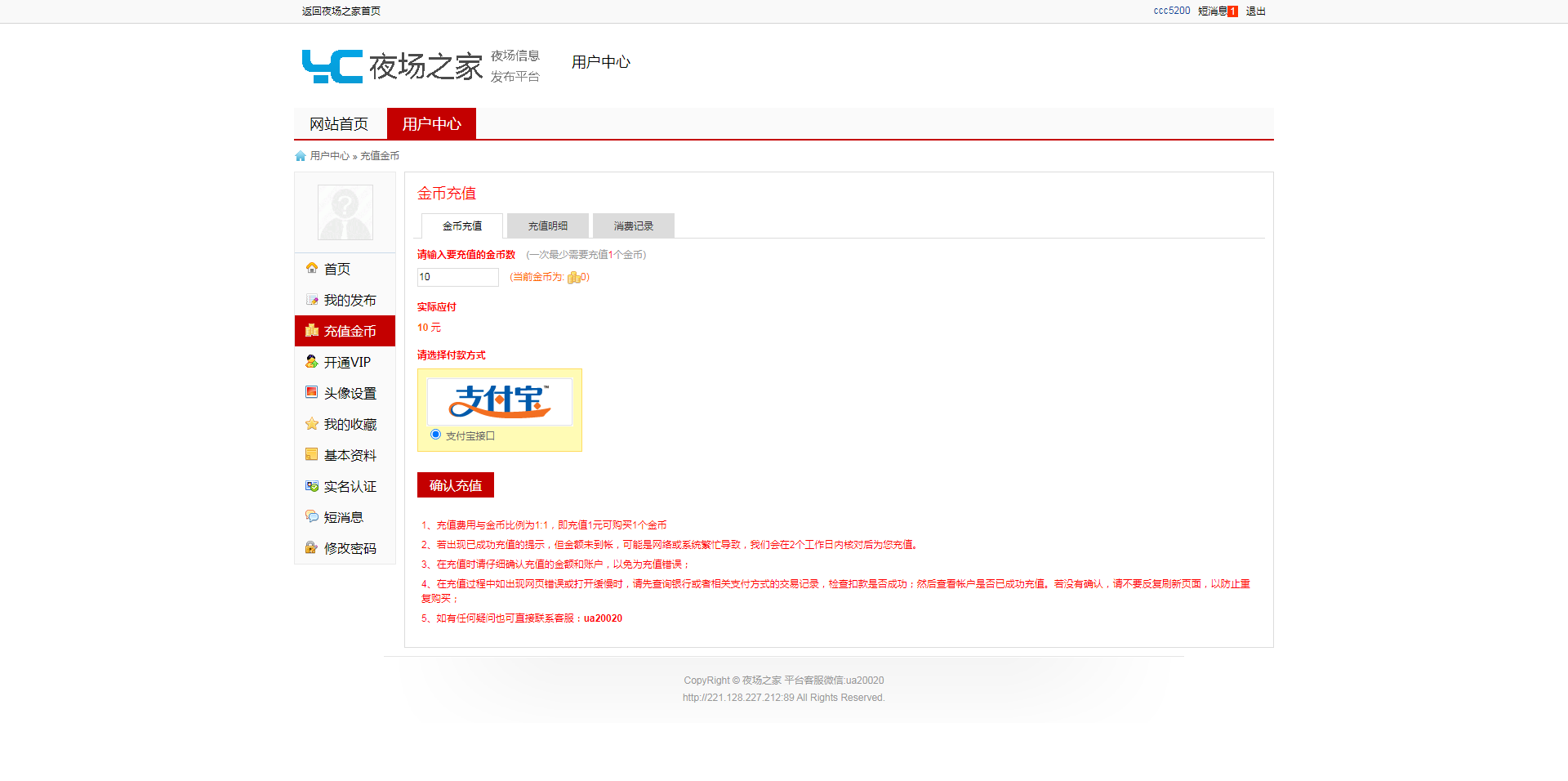Click the 头像设置 picture icon
Screen dimensions: 1568x781
311,392
